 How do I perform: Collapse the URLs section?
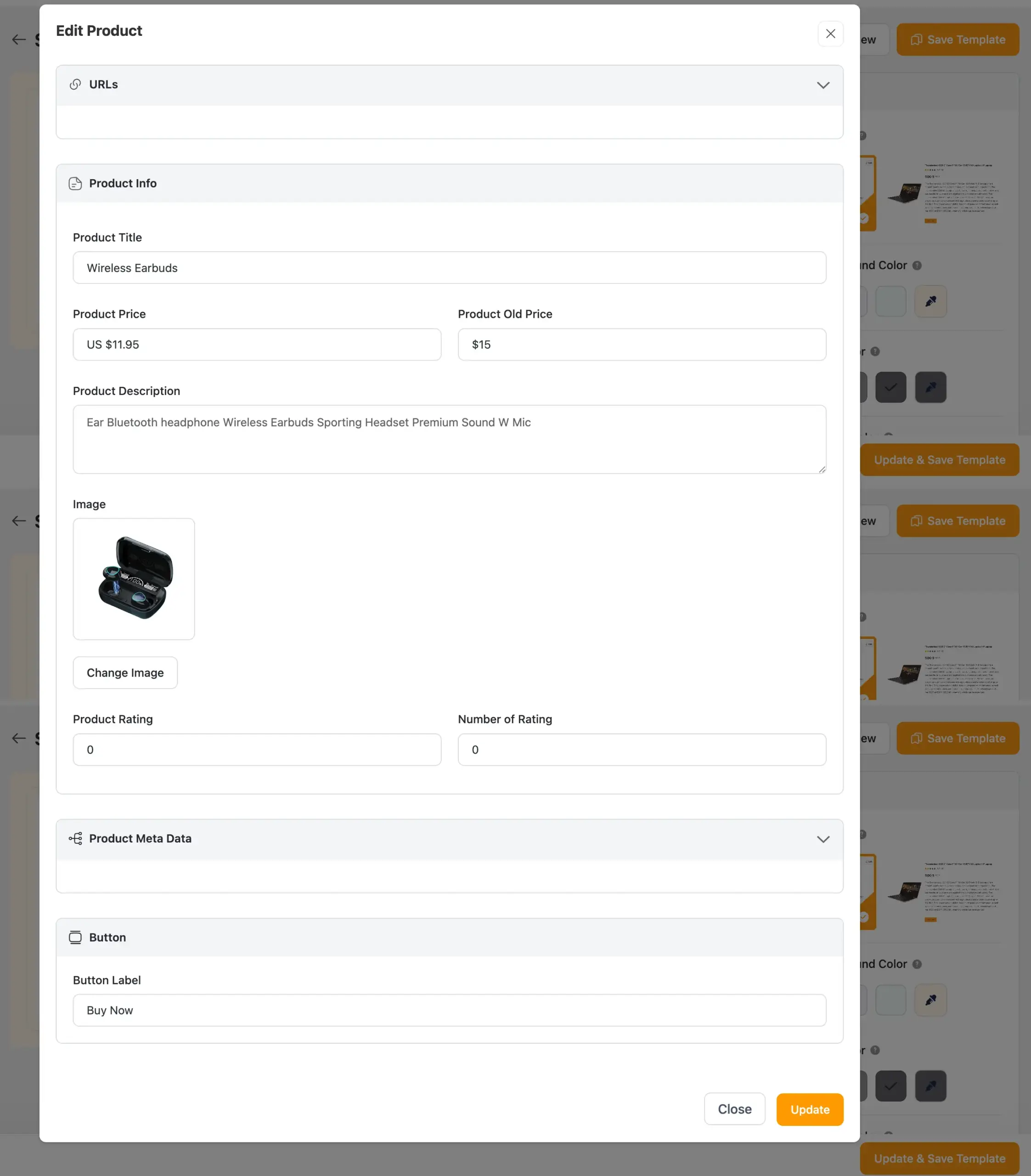(823, 85)
